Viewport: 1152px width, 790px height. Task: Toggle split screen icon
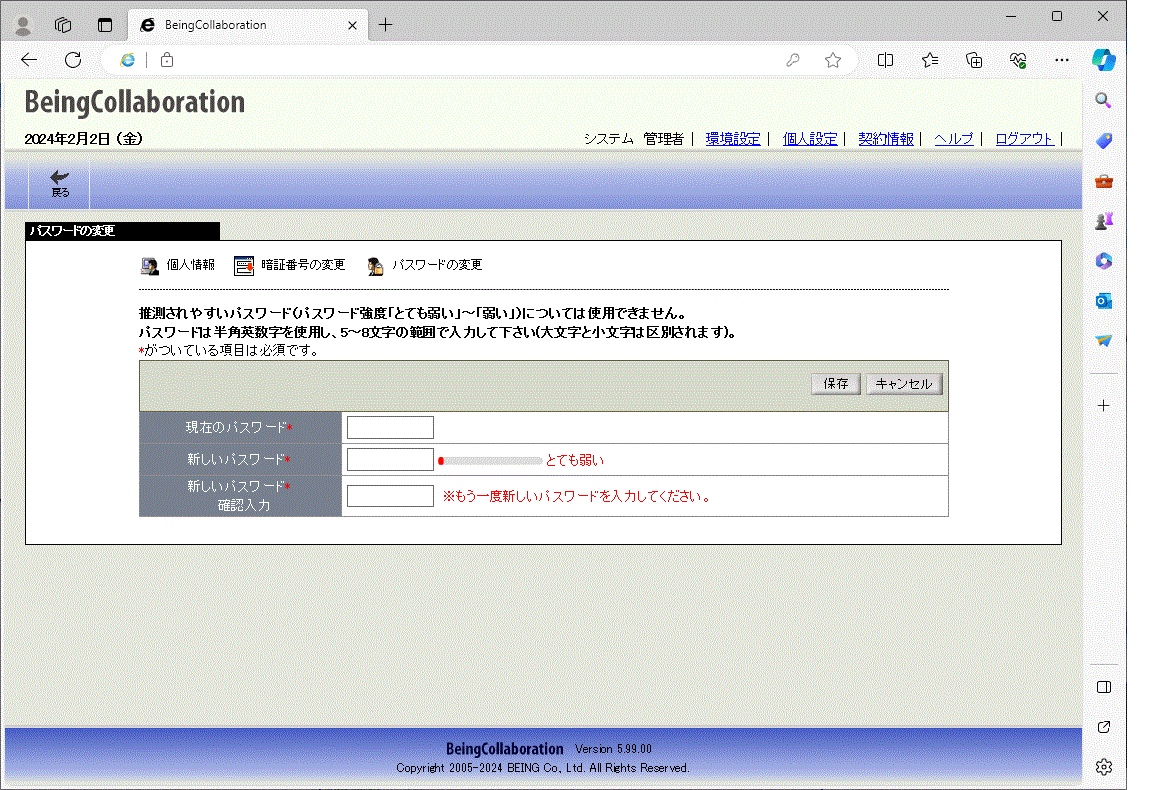click(x=885, y=60)
